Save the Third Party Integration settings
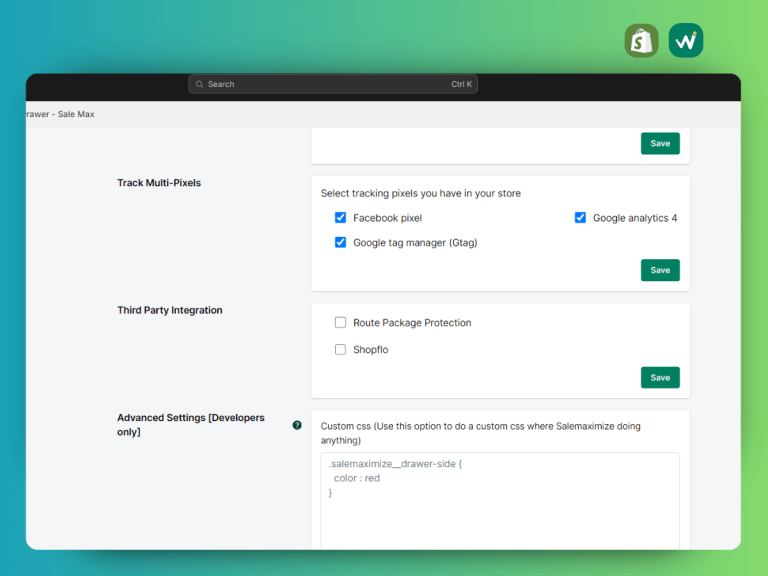Viewport: 768px width, 576px height. click(660, 378)
